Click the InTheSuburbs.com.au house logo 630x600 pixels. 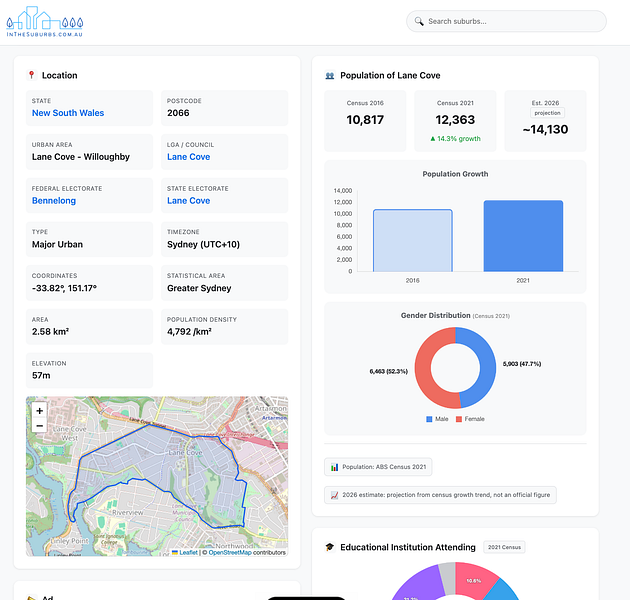(45, 22)
